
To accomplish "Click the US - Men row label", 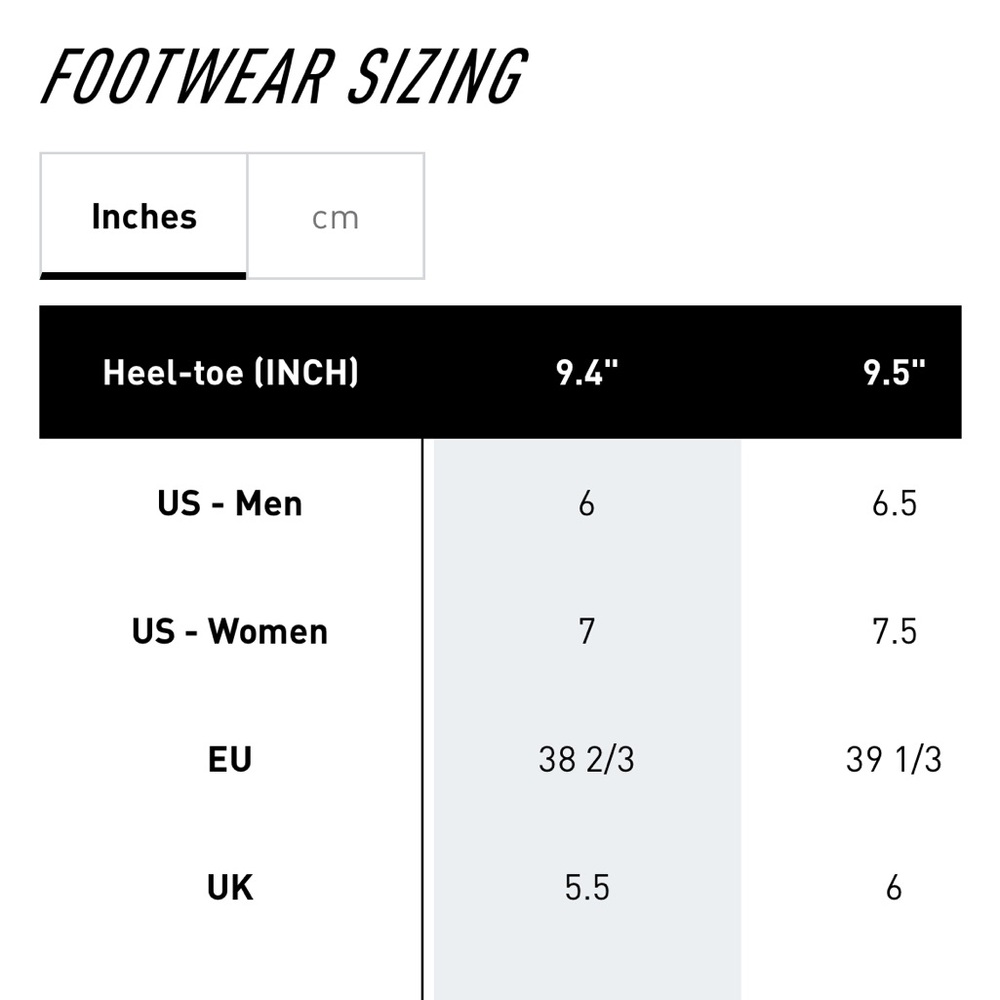I will click(230, 503).
